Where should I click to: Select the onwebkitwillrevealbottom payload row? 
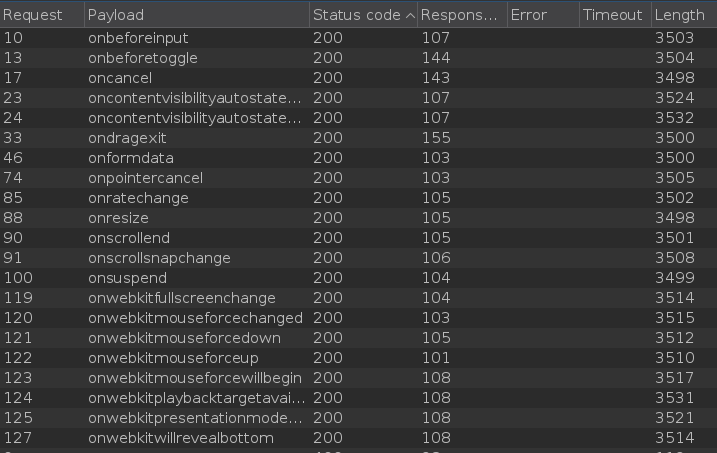tap(180, 438)
